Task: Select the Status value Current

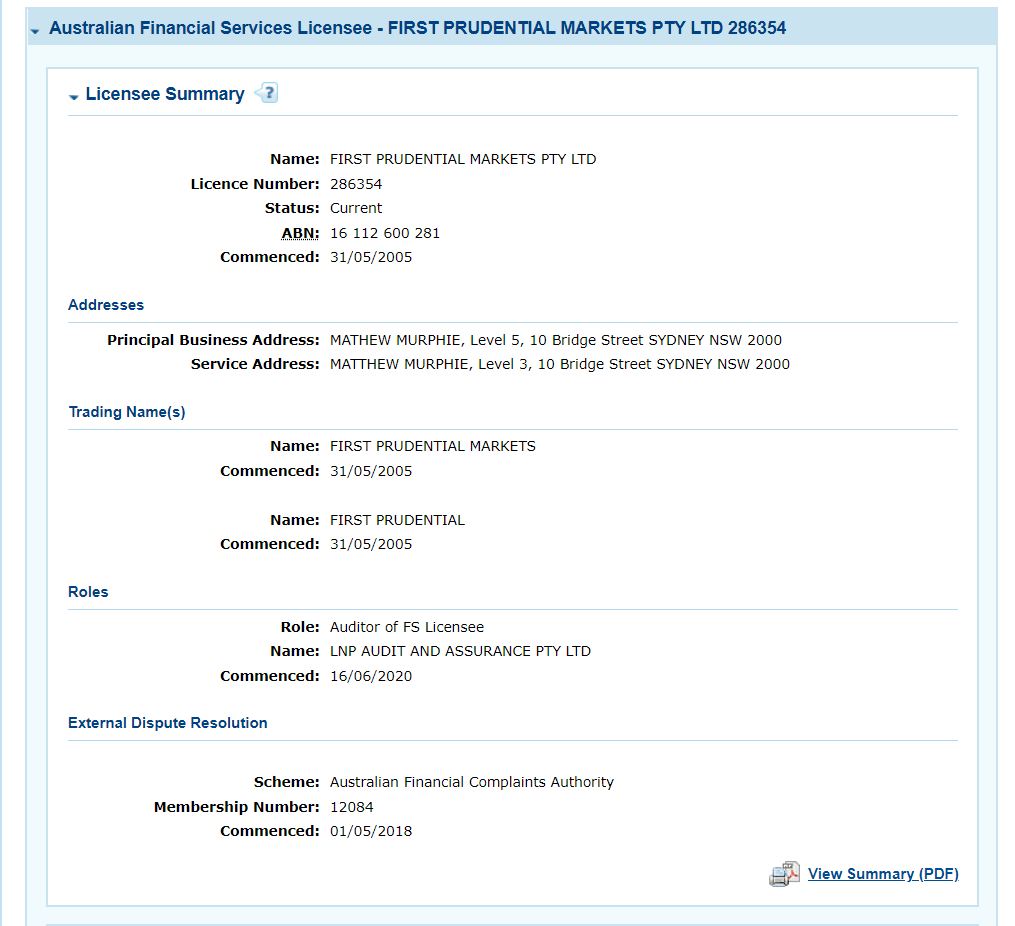Action: [x=356, y=208]
